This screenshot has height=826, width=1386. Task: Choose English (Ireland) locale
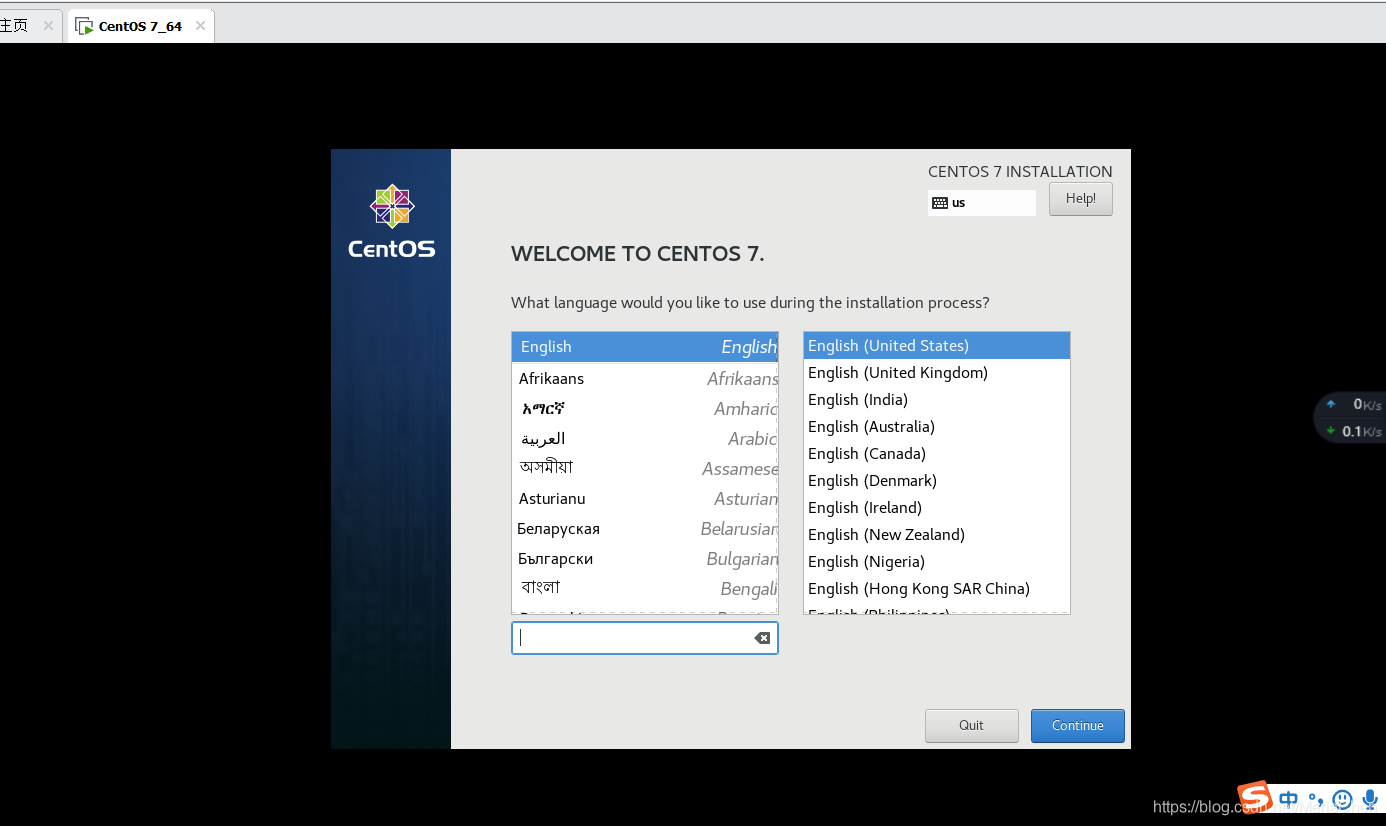click(x=936, y=508)
